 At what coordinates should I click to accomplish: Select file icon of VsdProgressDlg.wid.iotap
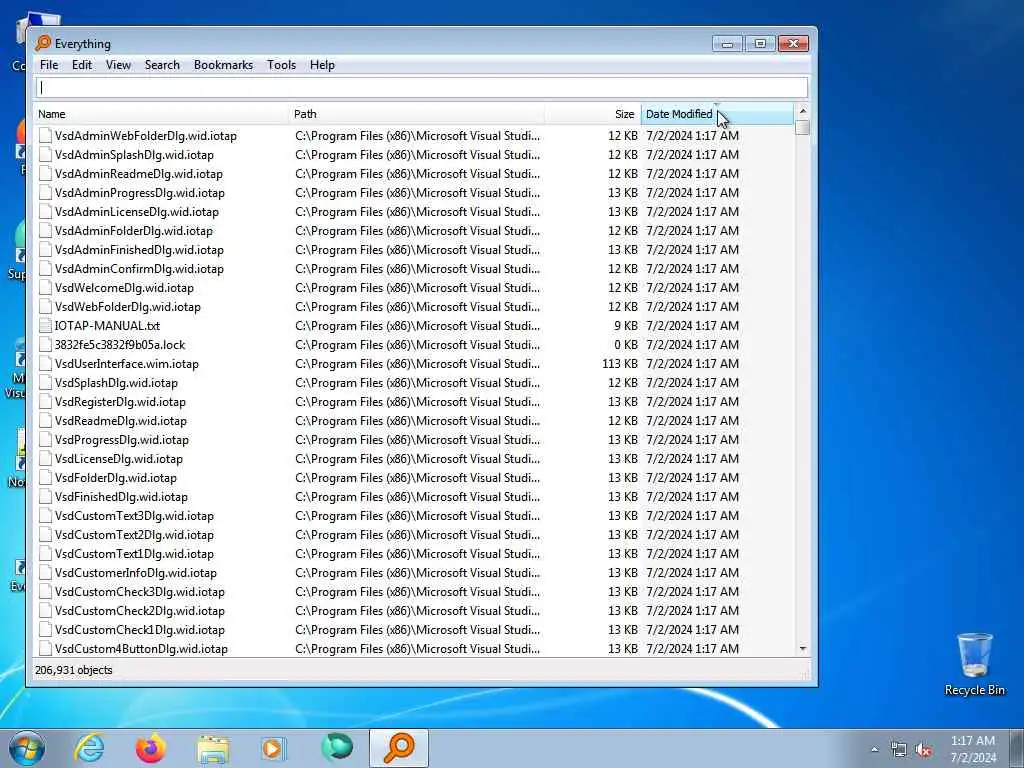coord(45,440)
